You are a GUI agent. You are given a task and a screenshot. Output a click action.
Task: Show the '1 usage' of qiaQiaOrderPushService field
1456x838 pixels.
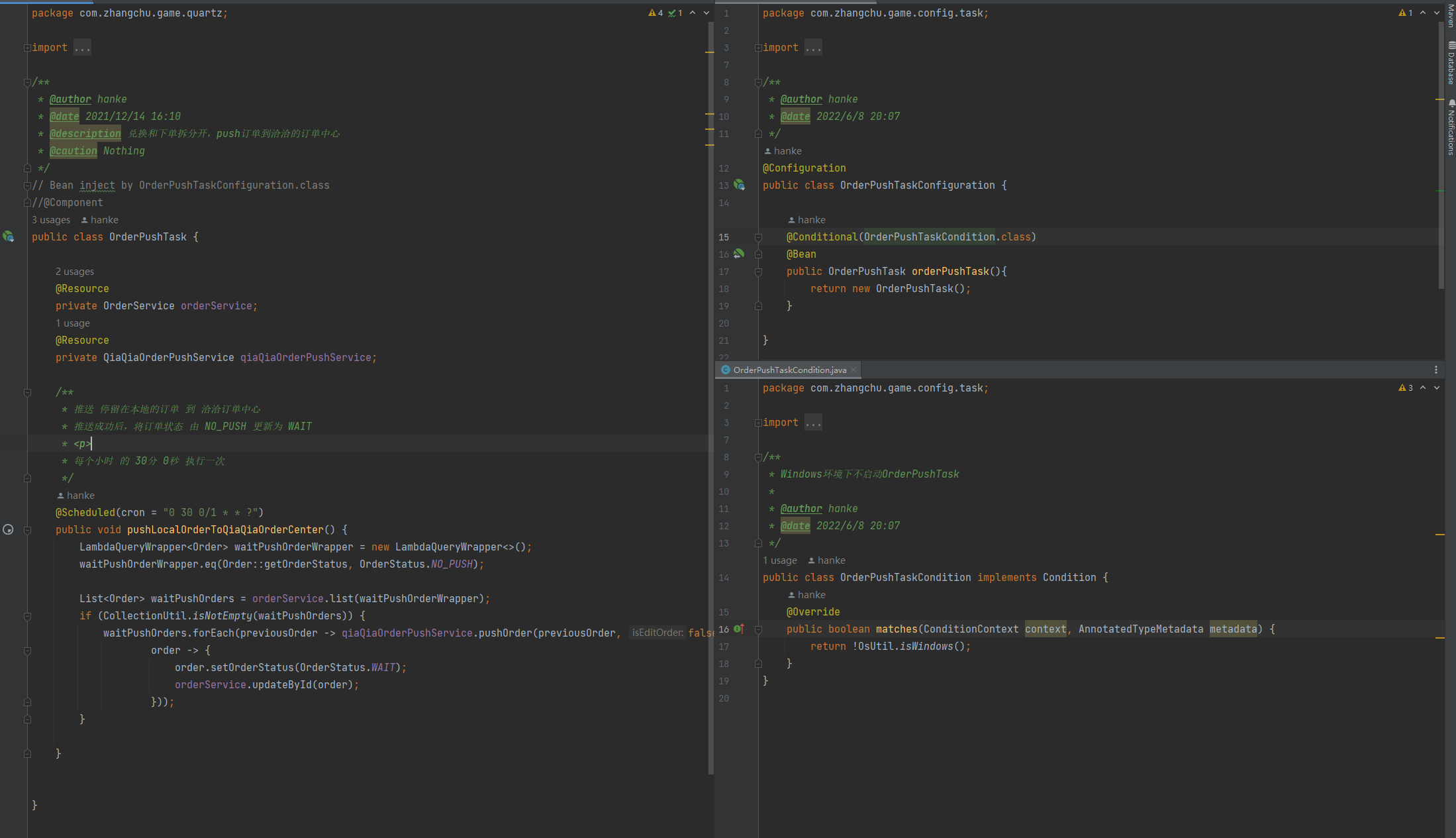tap(73, 323)
